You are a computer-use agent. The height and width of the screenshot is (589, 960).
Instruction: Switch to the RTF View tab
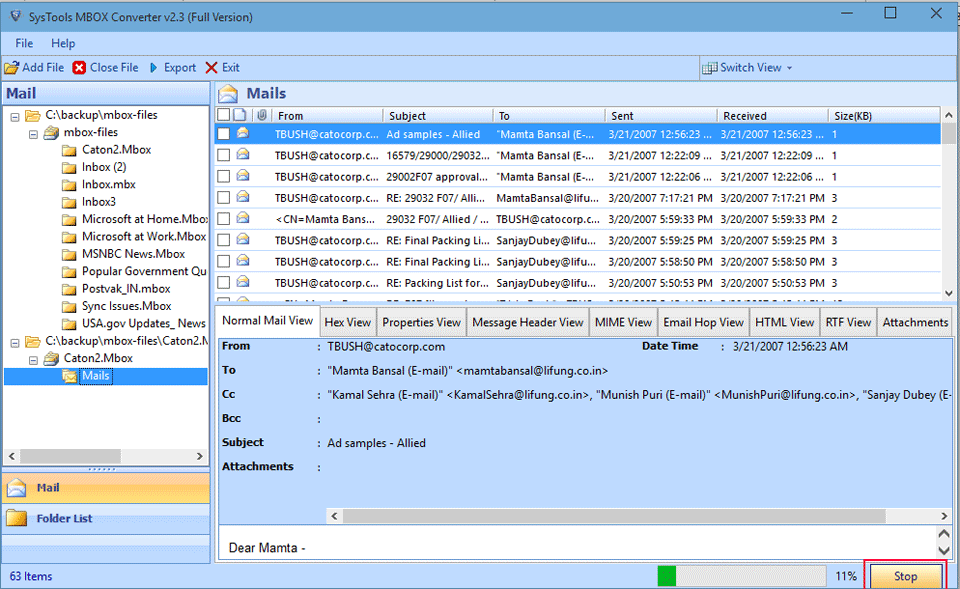[848, 322]
